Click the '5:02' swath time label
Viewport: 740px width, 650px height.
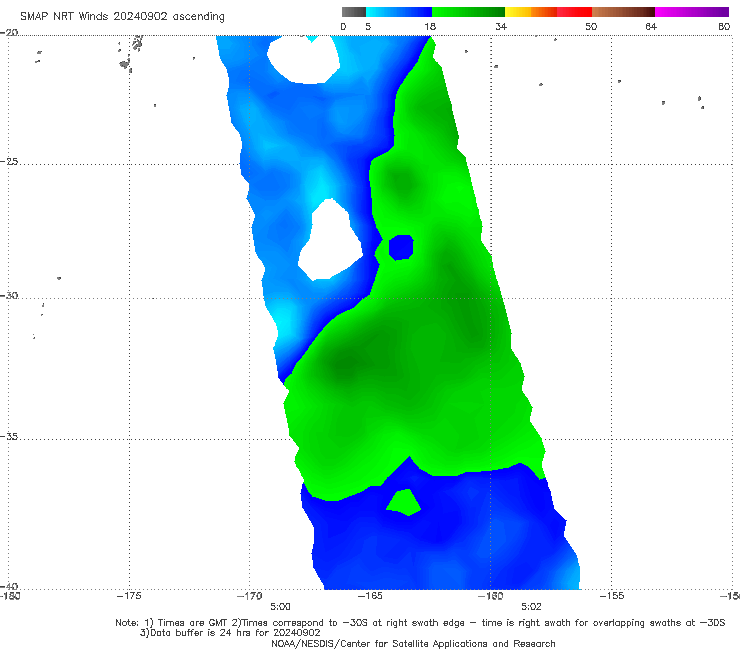[531, 606]
